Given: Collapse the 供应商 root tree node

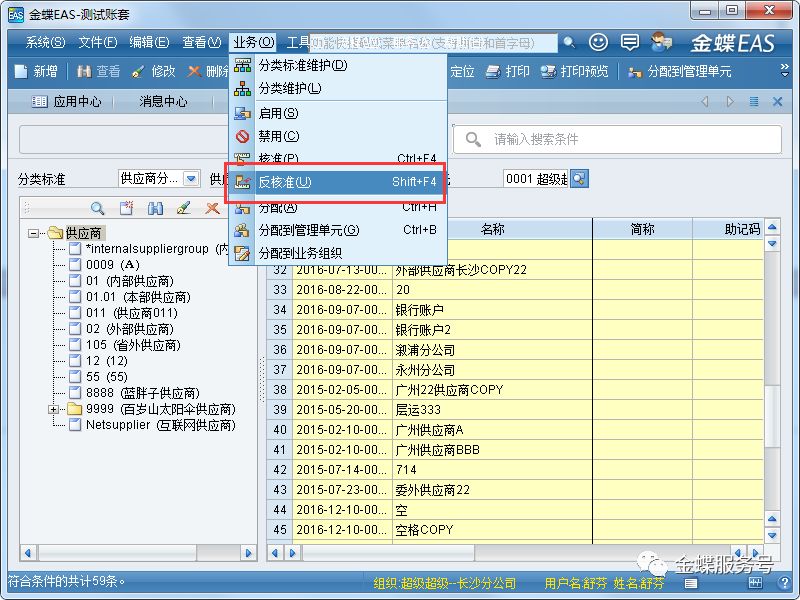Looking at the screenshot, I should click(x=34, y=233).
